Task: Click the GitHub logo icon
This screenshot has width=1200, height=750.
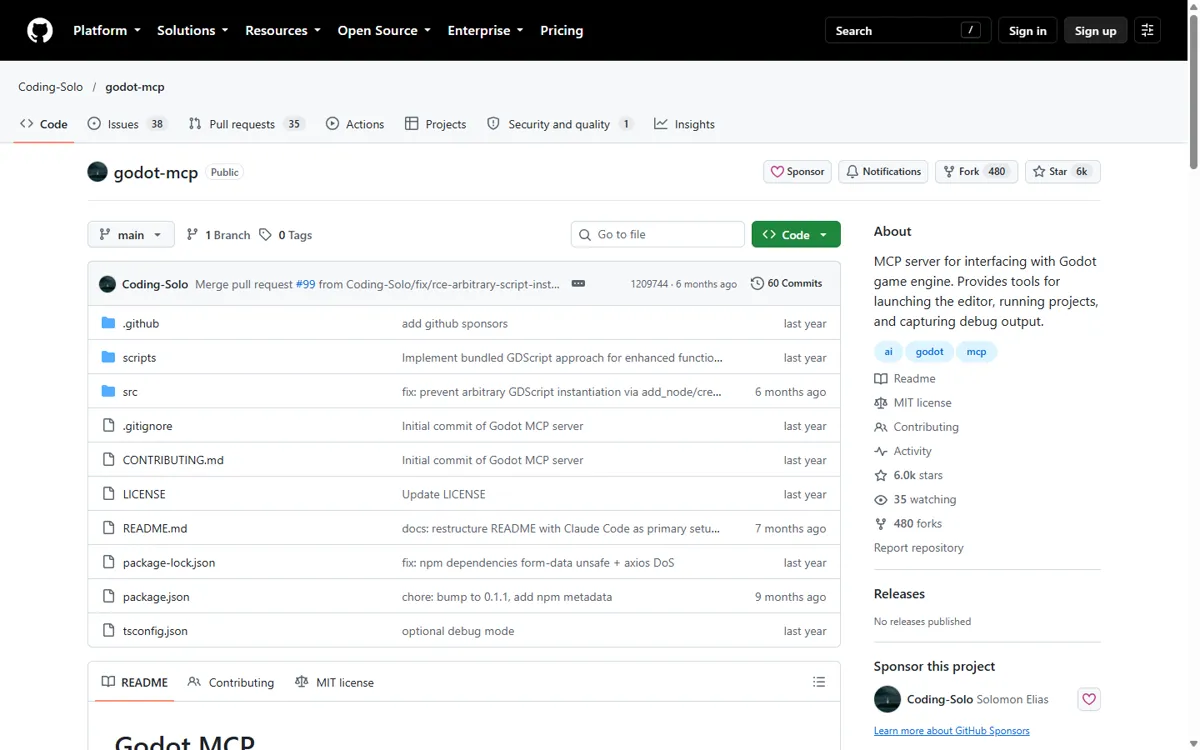Action: click(x=40, y=31)
